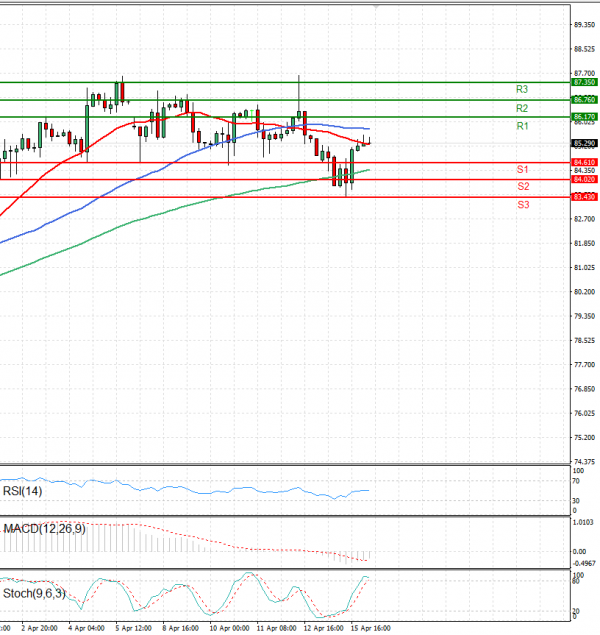This screenshot has width=600, height=635.
Task: Select the current price 85.290 tag
Action: point(584,143)
